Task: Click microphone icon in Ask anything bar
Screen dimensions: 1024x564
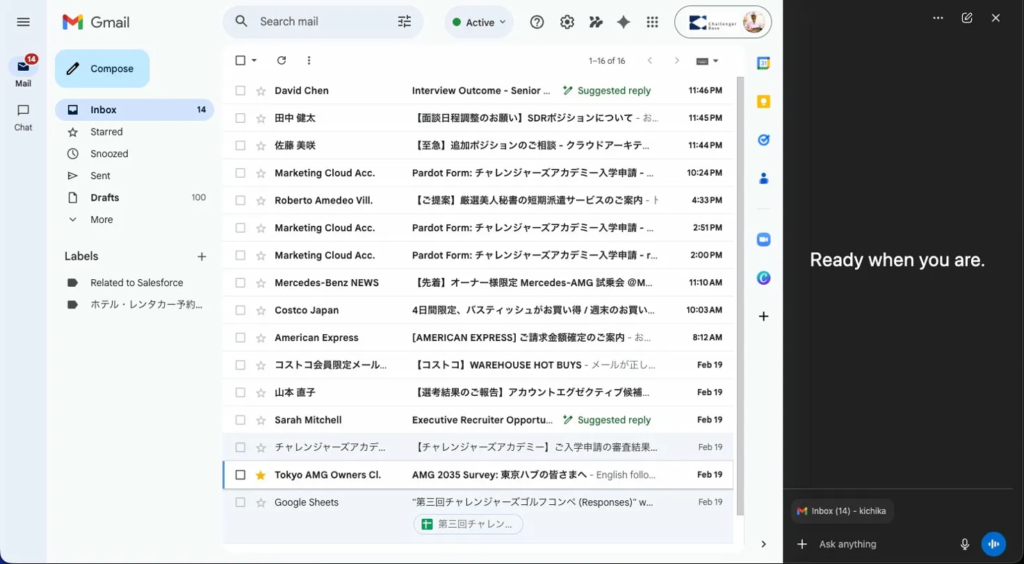Action: (964, 544)
